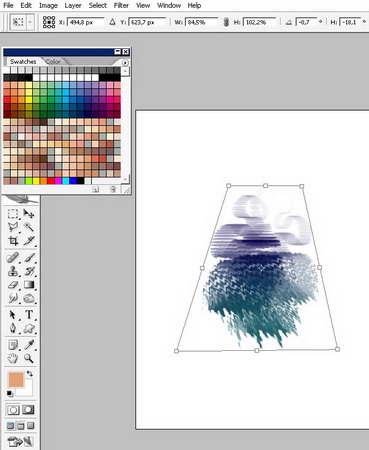Click the H height percentage field
This screenshot has height=450, width=369.
tap(260, 22)
